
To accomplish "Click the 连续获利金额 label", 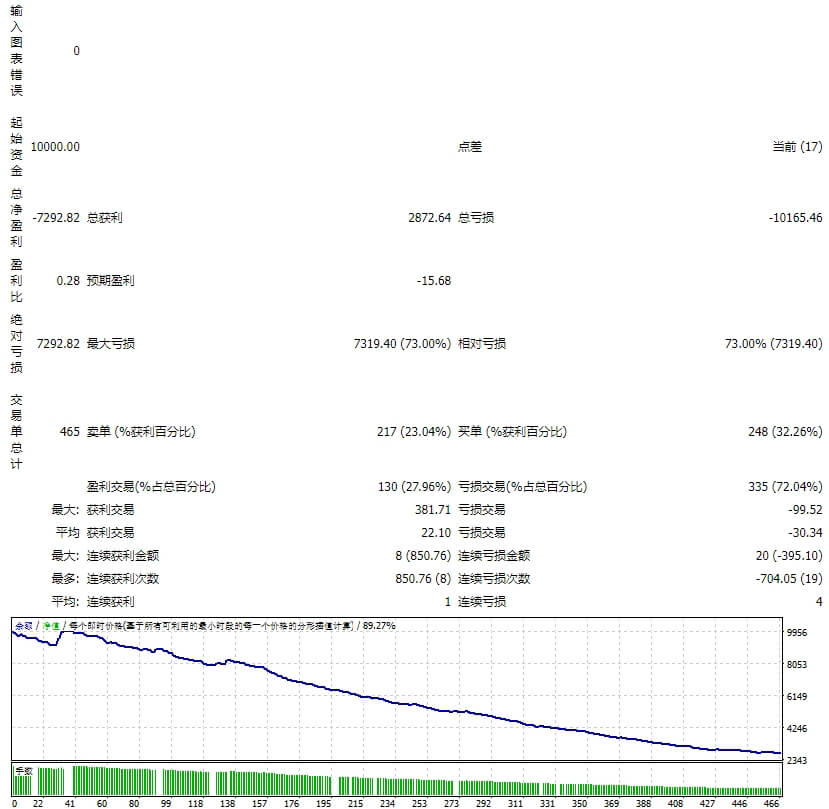I will (x=123, y=556).
